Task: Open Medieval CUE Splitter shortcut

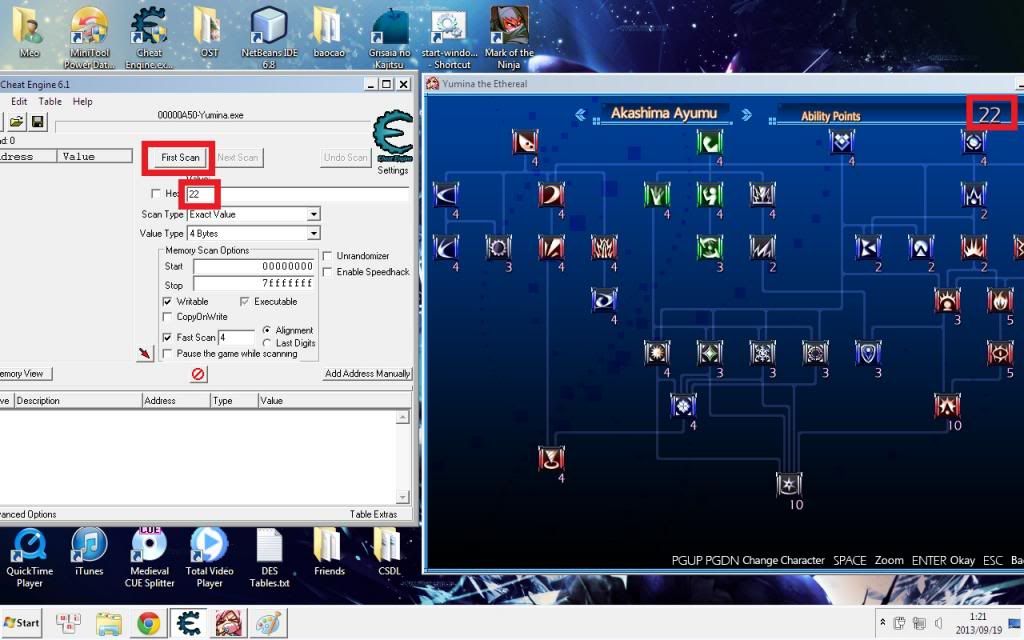Action: [149, 558]
